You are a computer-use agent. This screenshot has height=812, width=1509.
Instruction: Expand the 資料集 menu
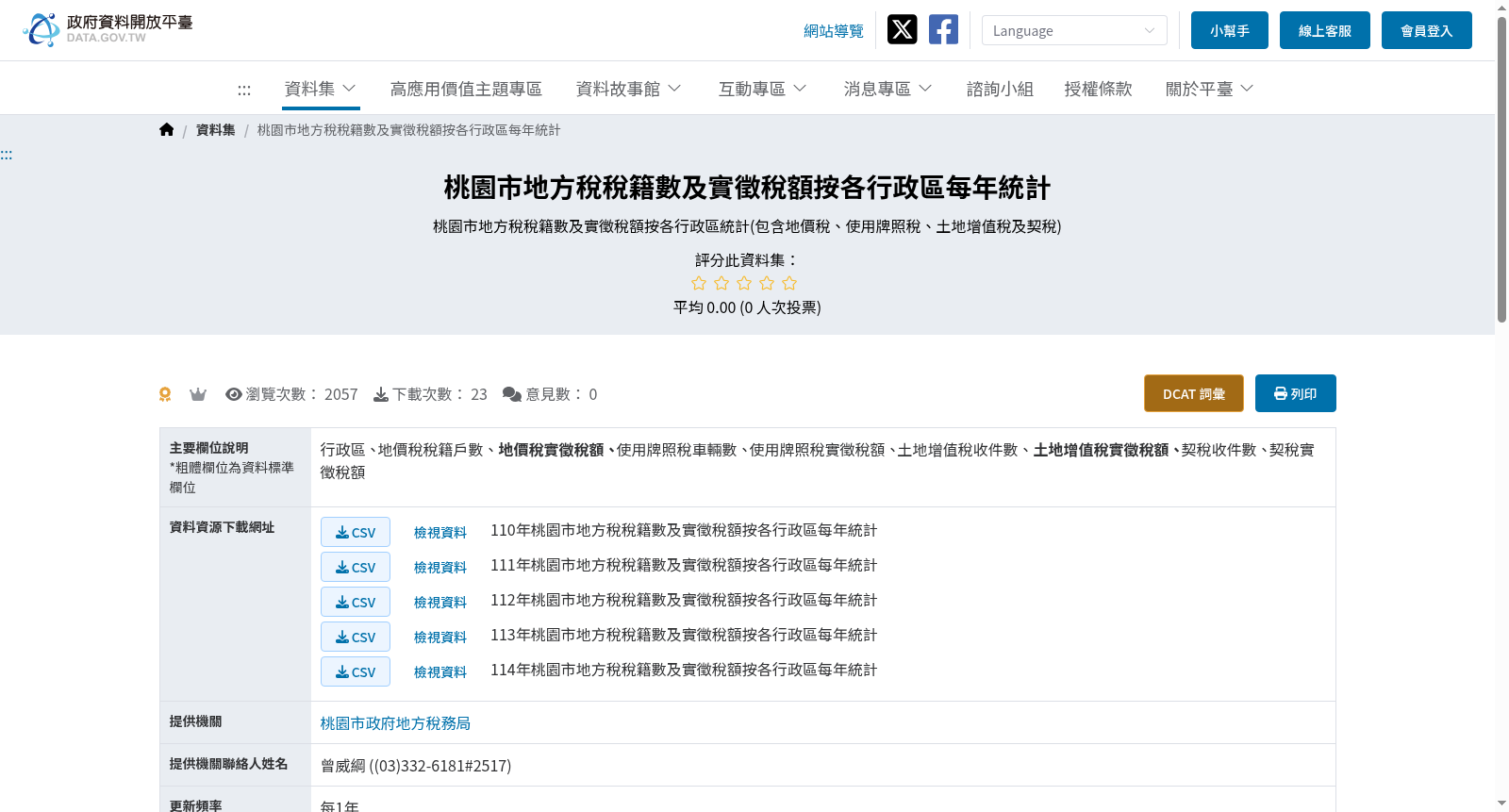point(321,89)
